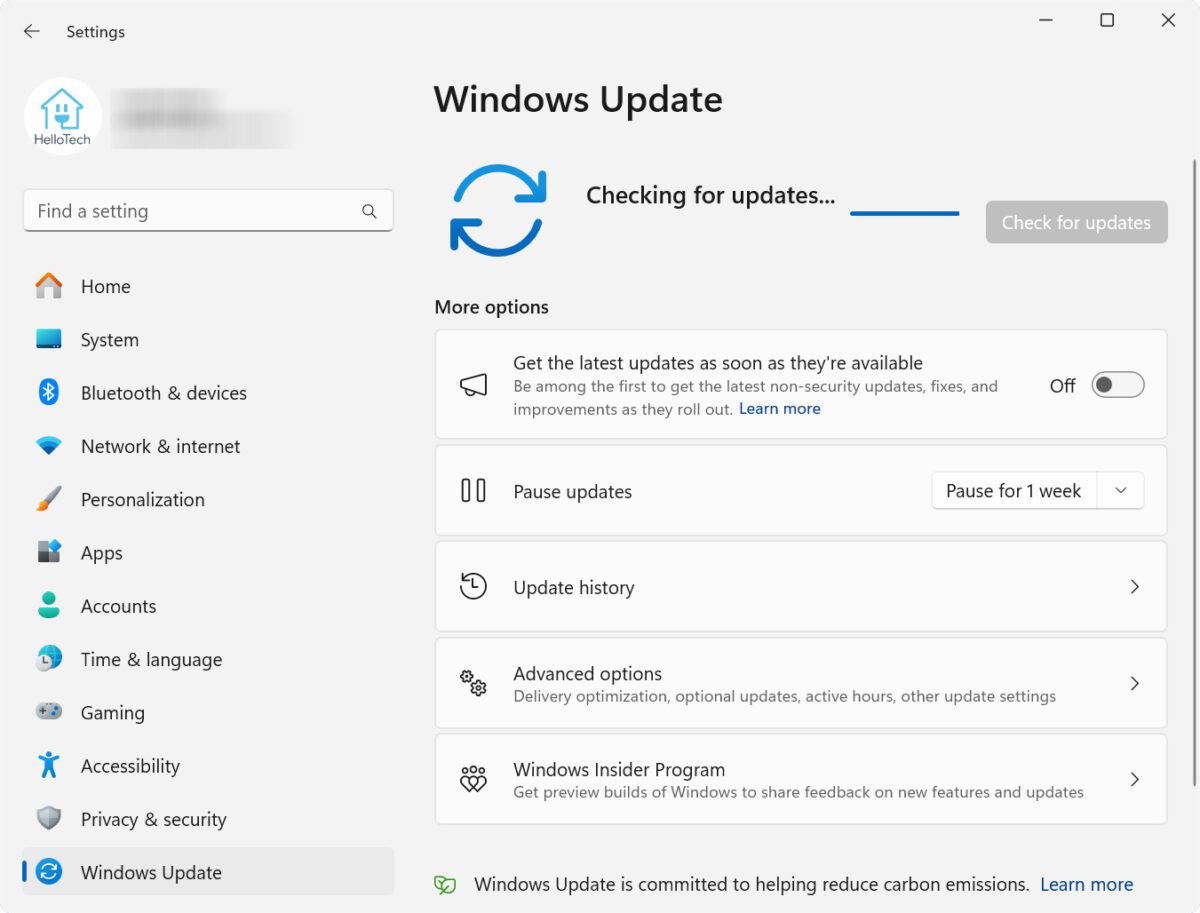Viewport: 1200px width, 913px height.
Task: Enable get latest updates toggle
Action: pyautogui.click(x=1117, y=385)
